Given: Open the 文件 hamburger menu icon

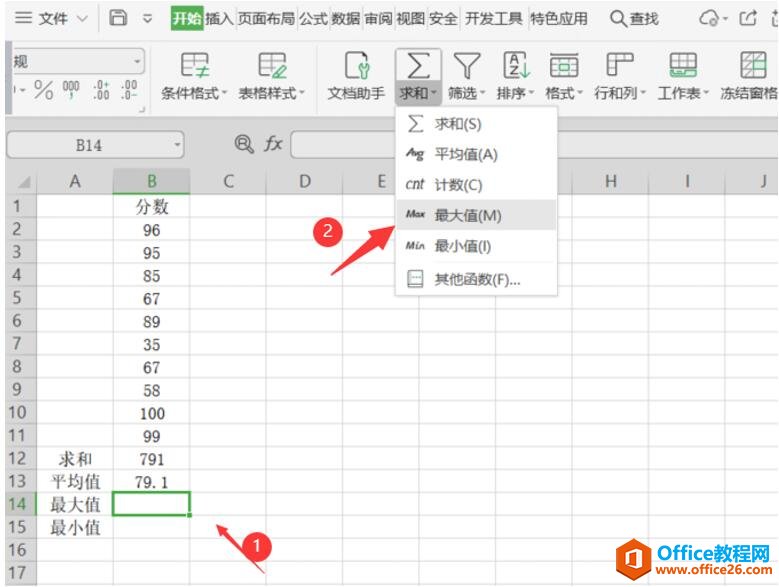Looking at the screenshot, I should (23, 18).
